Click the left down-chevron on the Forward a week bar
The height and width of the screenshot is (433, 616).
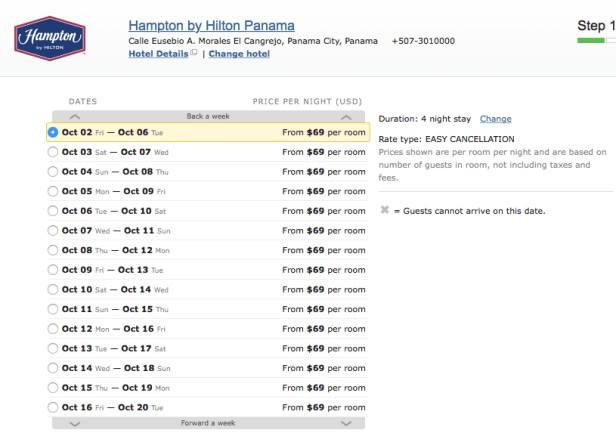click(74, 423)
